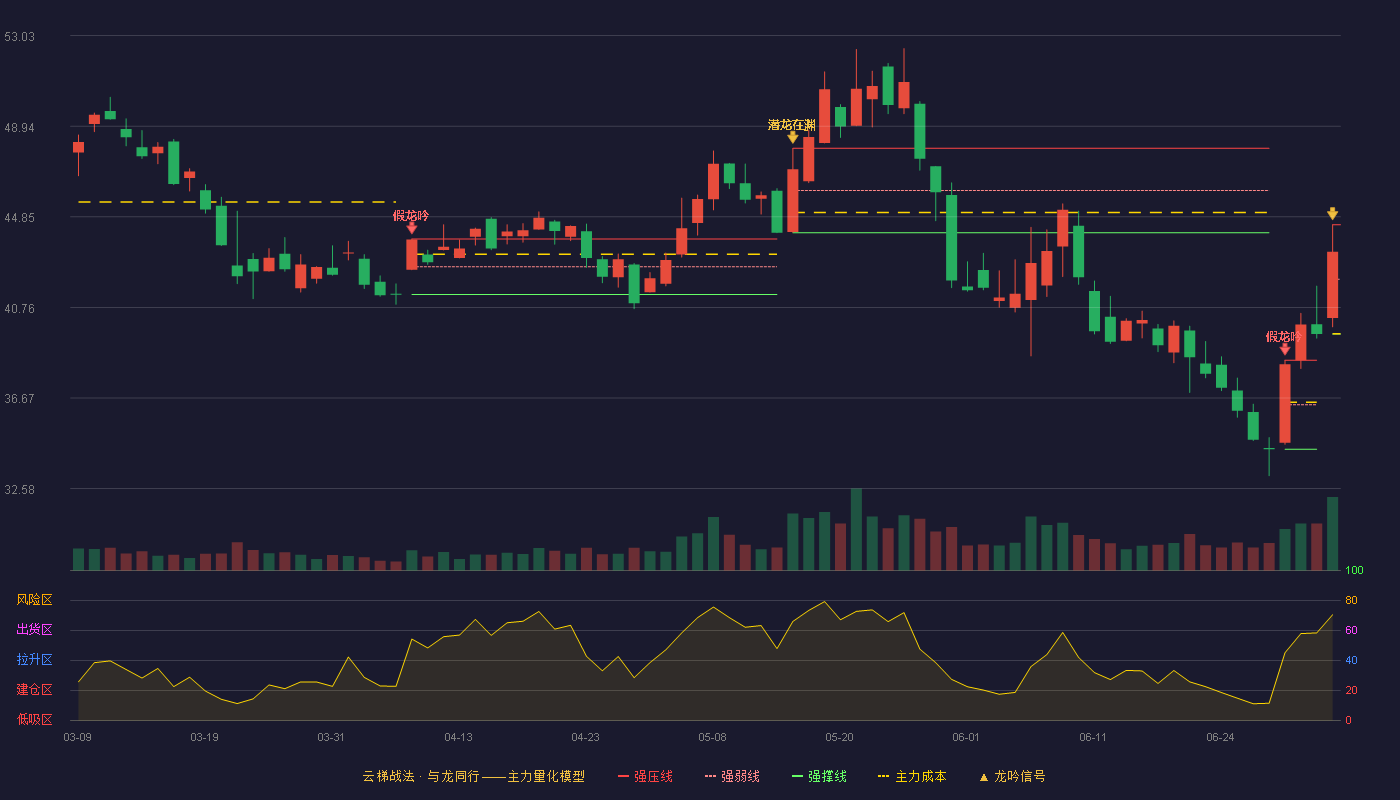Screen dimensions: 1400x800
Task: Click the 低吸区 zone label
Action: point(34,719)
